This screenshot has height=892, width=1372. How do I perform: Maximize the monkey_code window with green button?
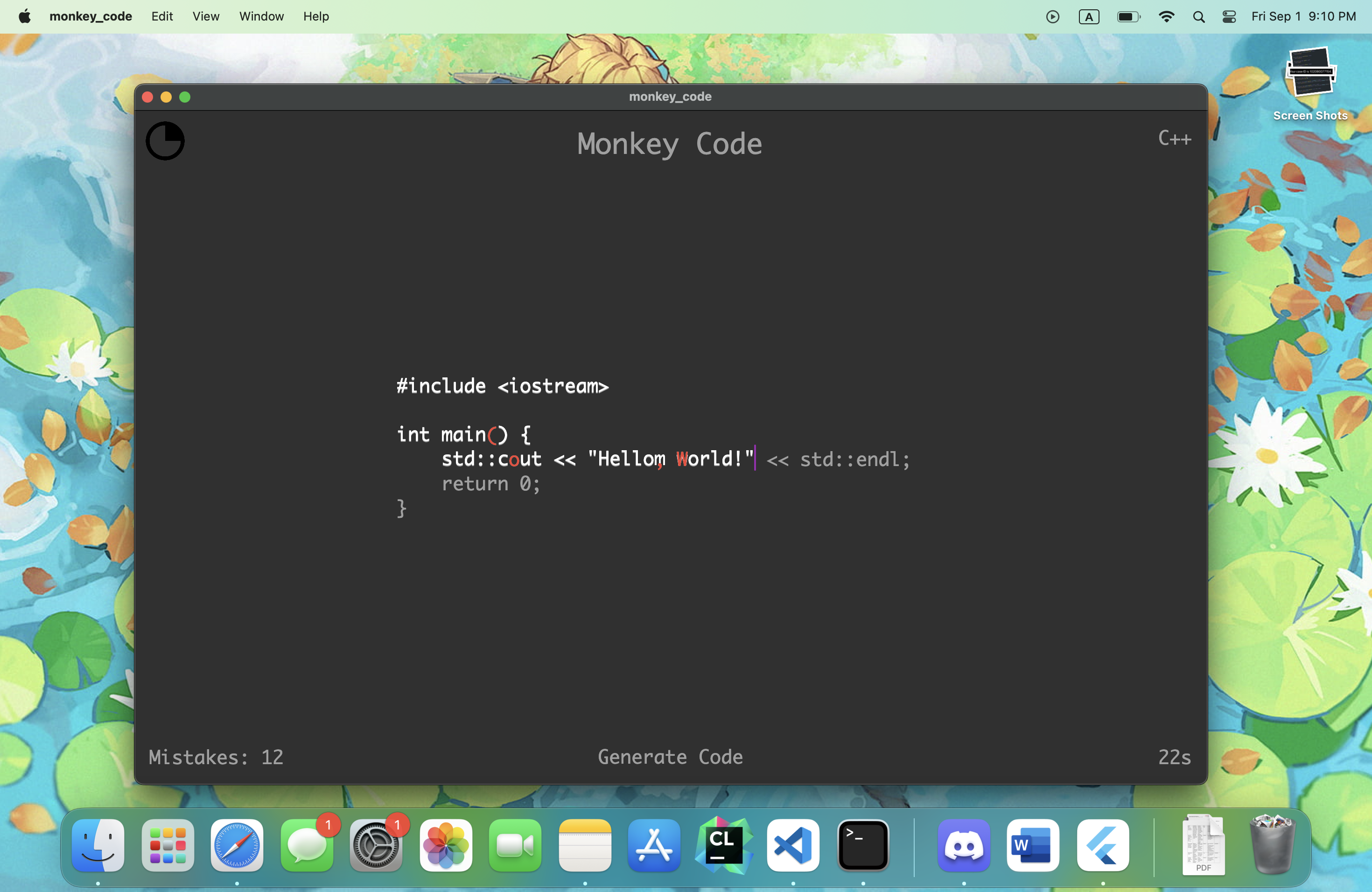click(185, 97)
